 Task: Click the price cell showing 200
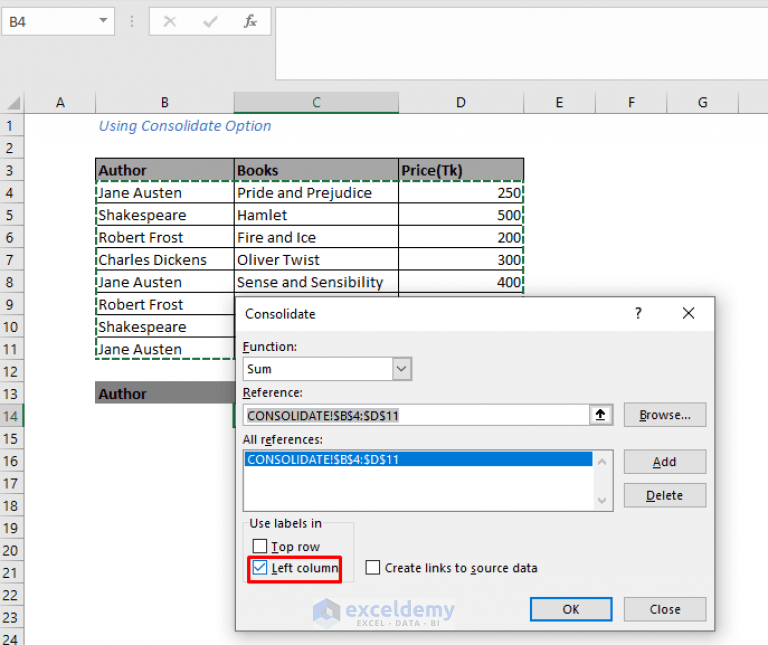click(x=461, y=238)
